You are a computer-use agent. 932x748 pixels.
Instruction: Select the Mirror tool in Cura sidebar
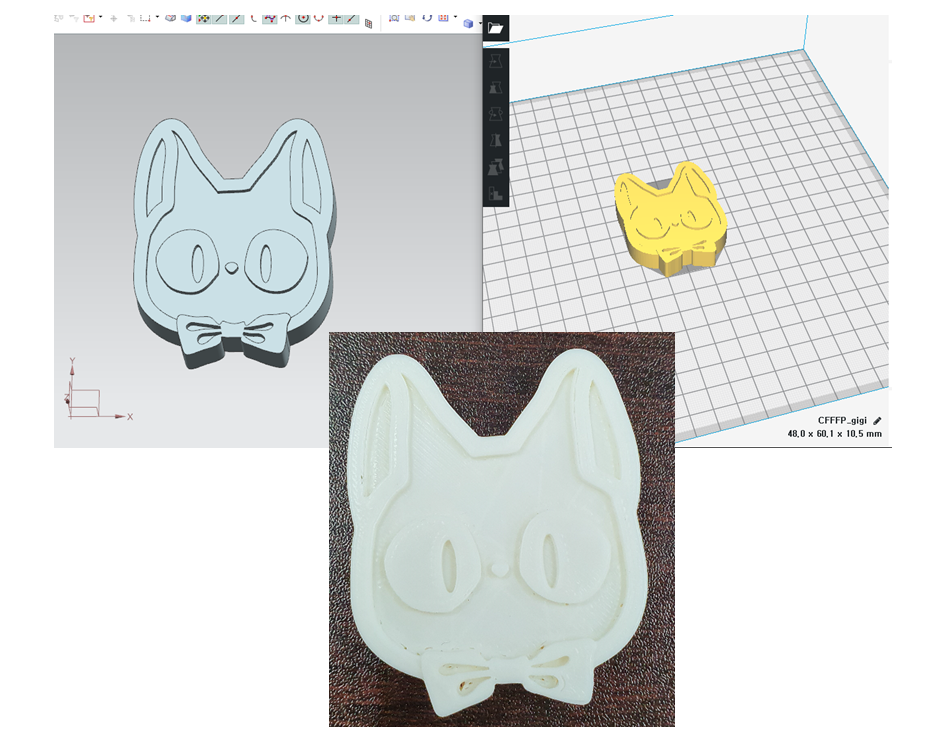click(x=495, y=140)
